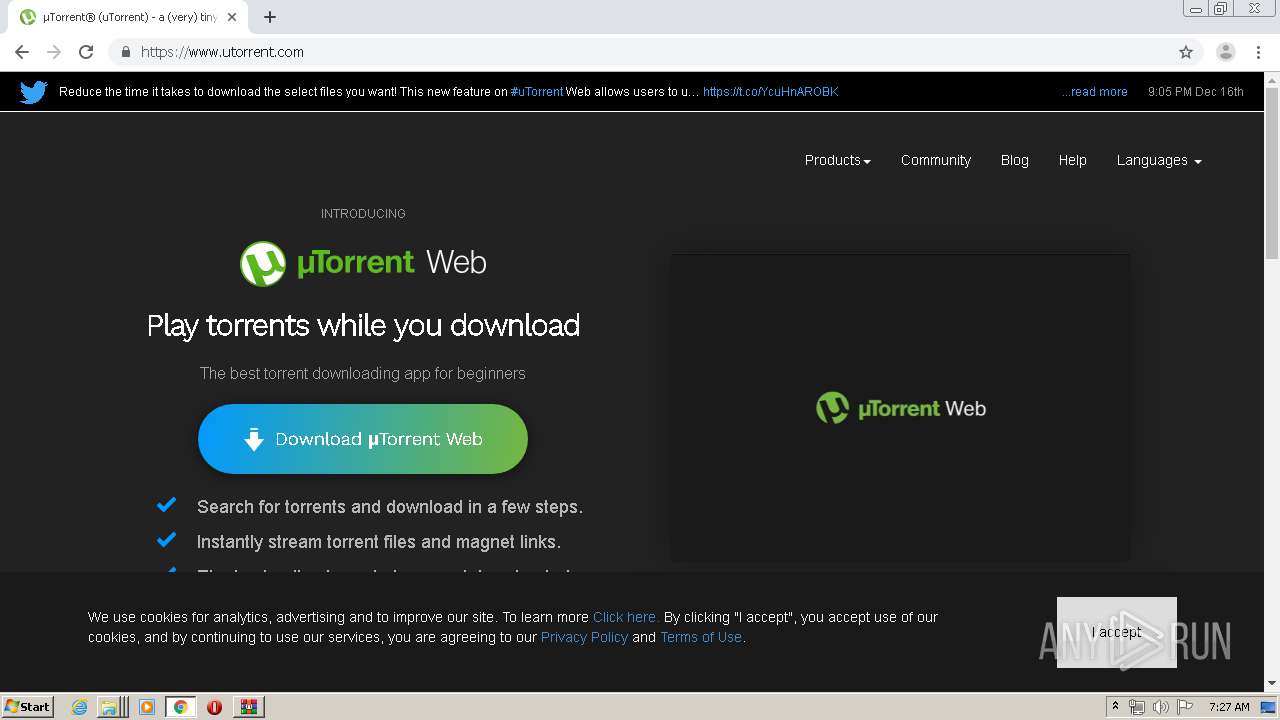Click the Instantly stream torrent files line

tap(378, 542)
